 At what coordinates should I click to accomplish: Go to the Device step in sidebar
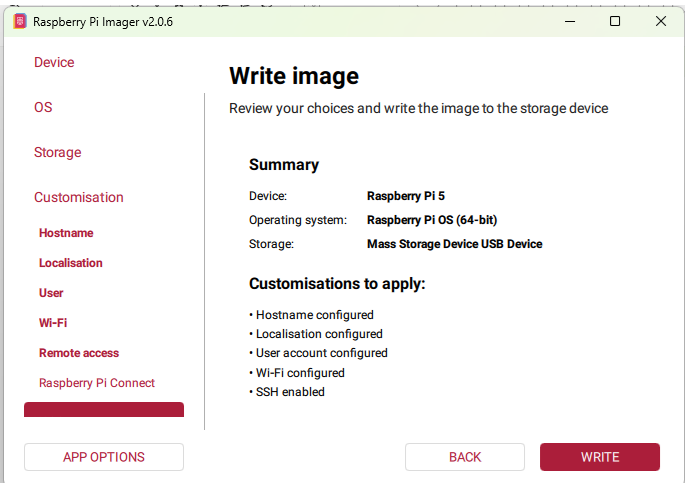pos(54,62)
